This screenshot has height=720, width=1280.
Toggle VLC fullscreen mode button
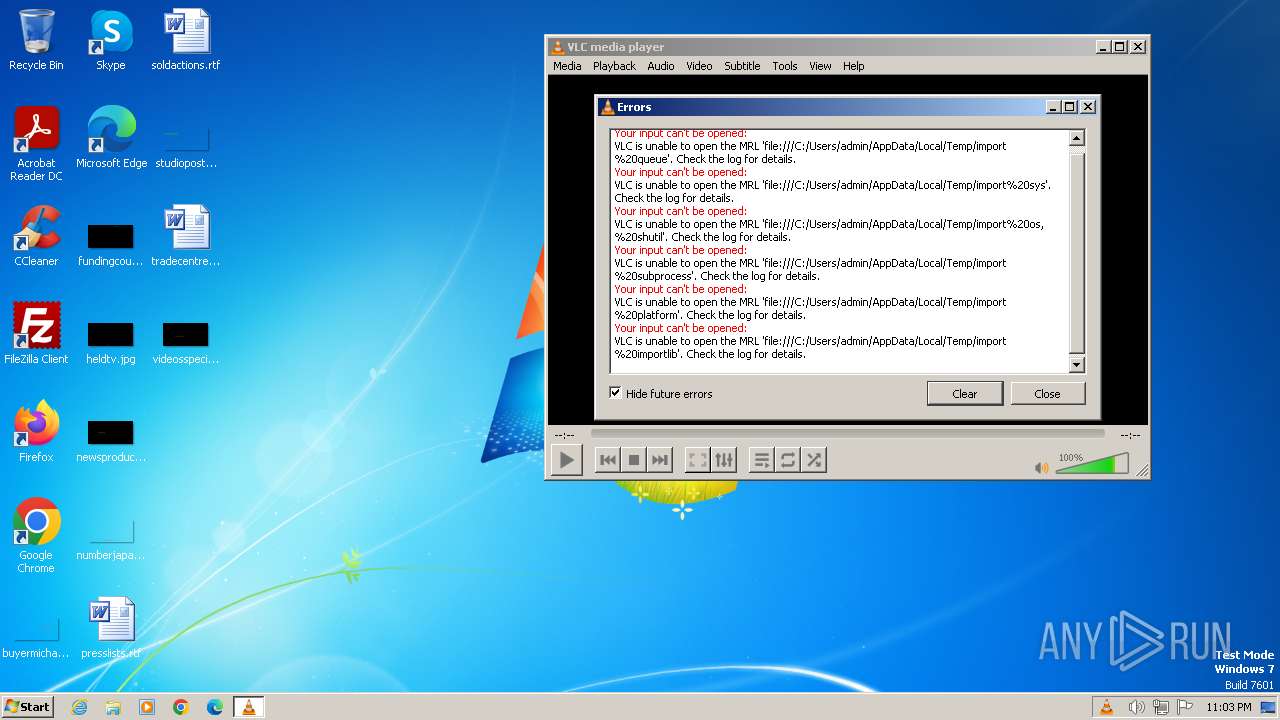point(698,460)
